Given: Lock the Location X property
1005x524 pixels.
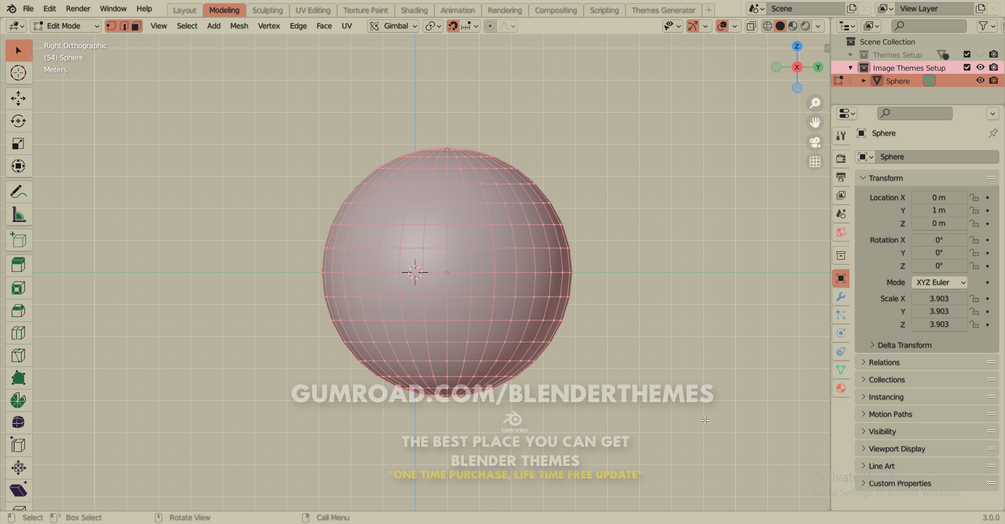Looking at the screenshot, I should [x=974, y=197].
